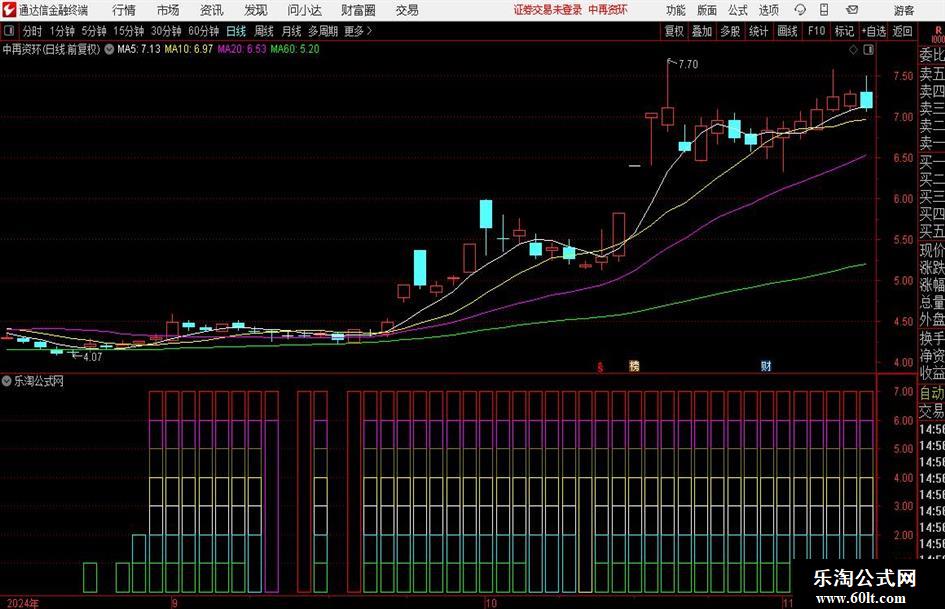
Task: Open the 版面 menu
Action: [707, 10]
